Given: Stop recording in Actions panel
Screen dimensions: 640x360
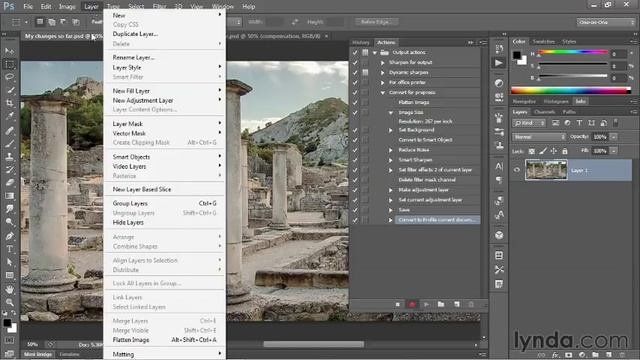Looking at the screenshot, I should [398, 304].
